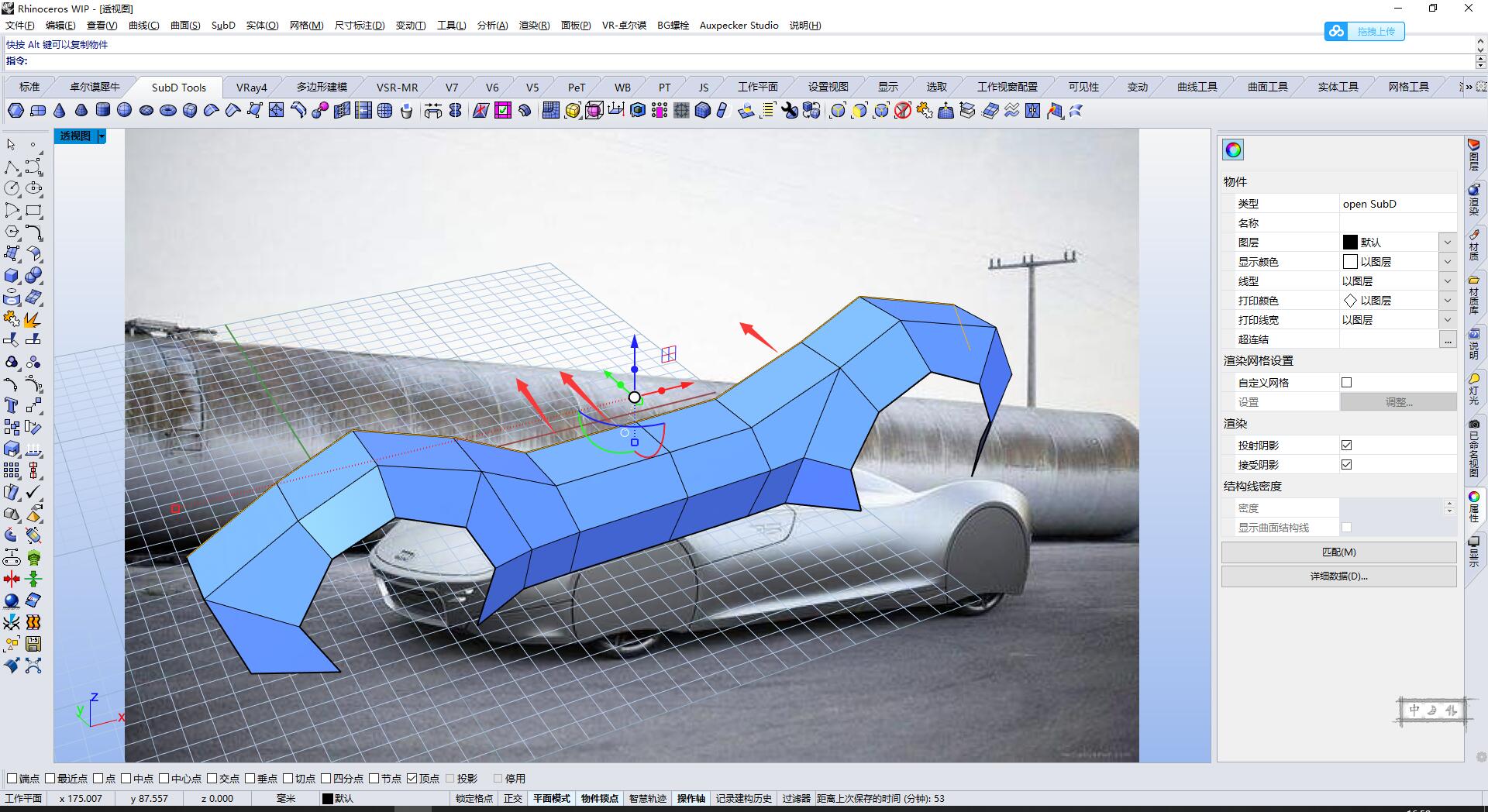Click the trash bin delete icon in SubD toolbar
Image resolution: width=1488 pixels, height=812 pixels.
pyautogui.click(x=406, y=111)
